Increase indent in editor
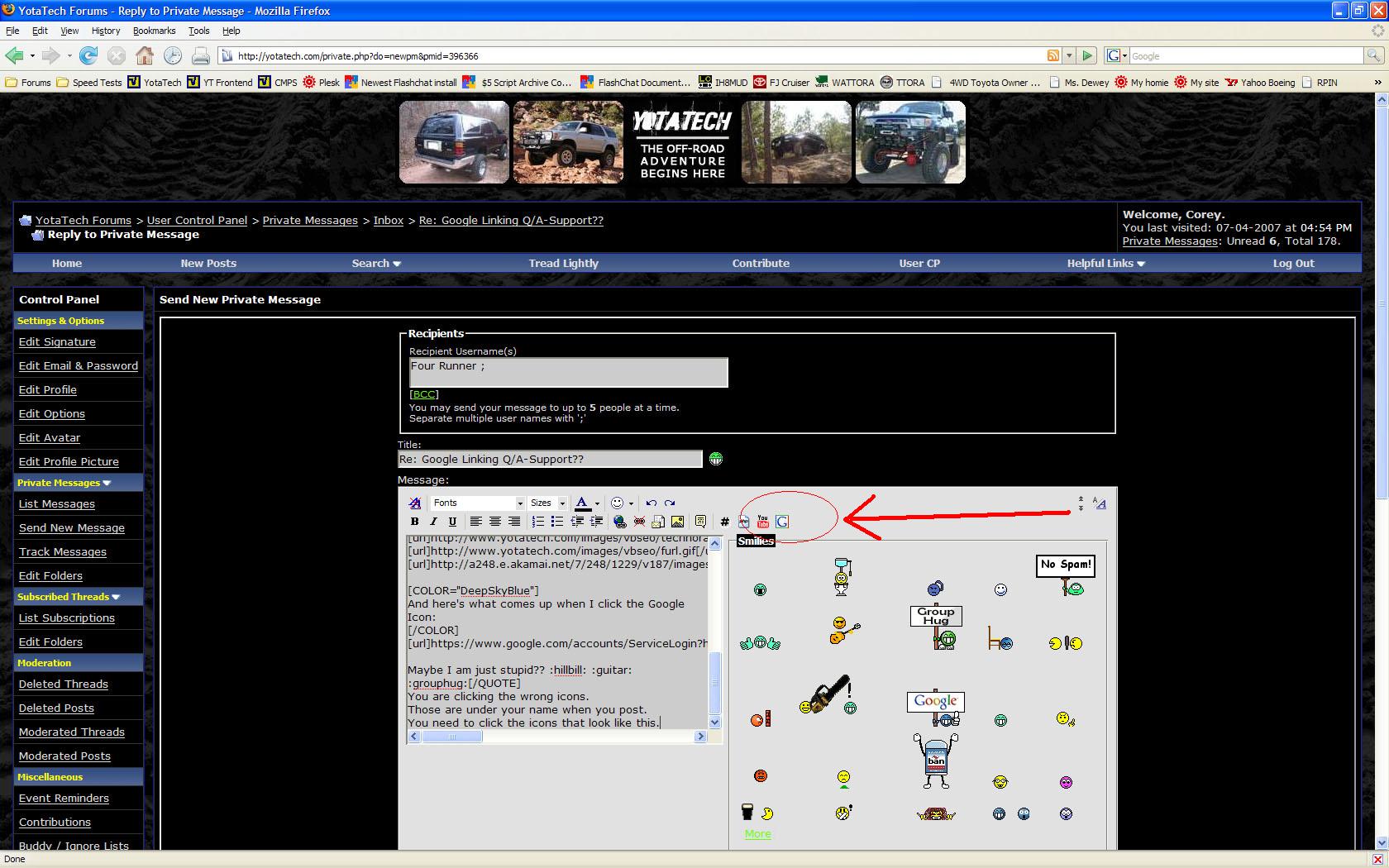1389x868 pixels. point(595,522)
